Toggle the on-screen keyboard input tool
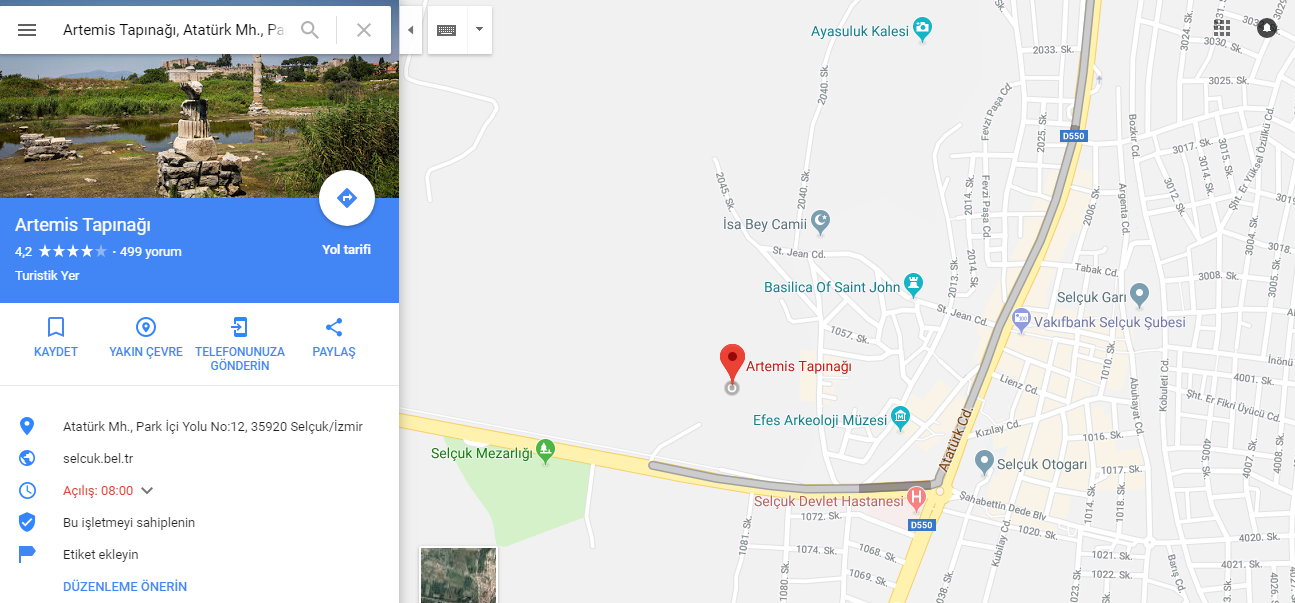Screen dimensions: 1295x603 click(x=447, y=30)
